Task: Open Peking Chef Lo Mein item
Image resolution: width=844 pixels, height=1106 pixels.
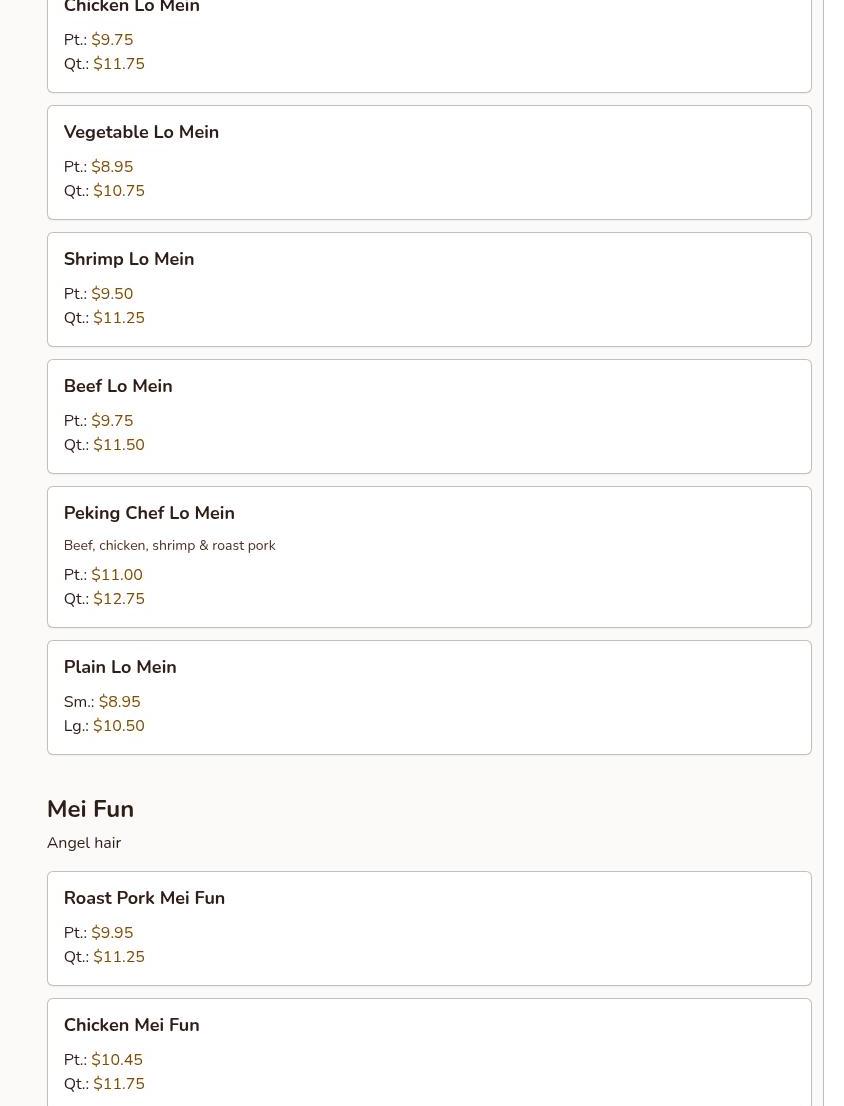Action: coord(149,513)
